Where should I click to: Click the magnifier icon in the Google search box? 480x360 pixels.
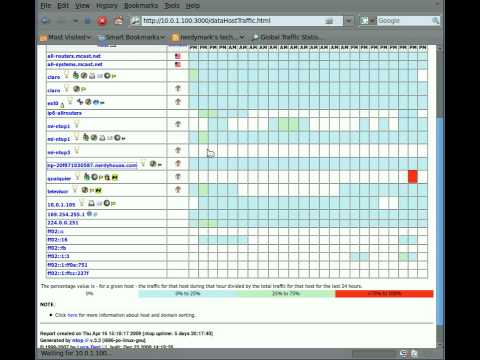tap(435, 21)
